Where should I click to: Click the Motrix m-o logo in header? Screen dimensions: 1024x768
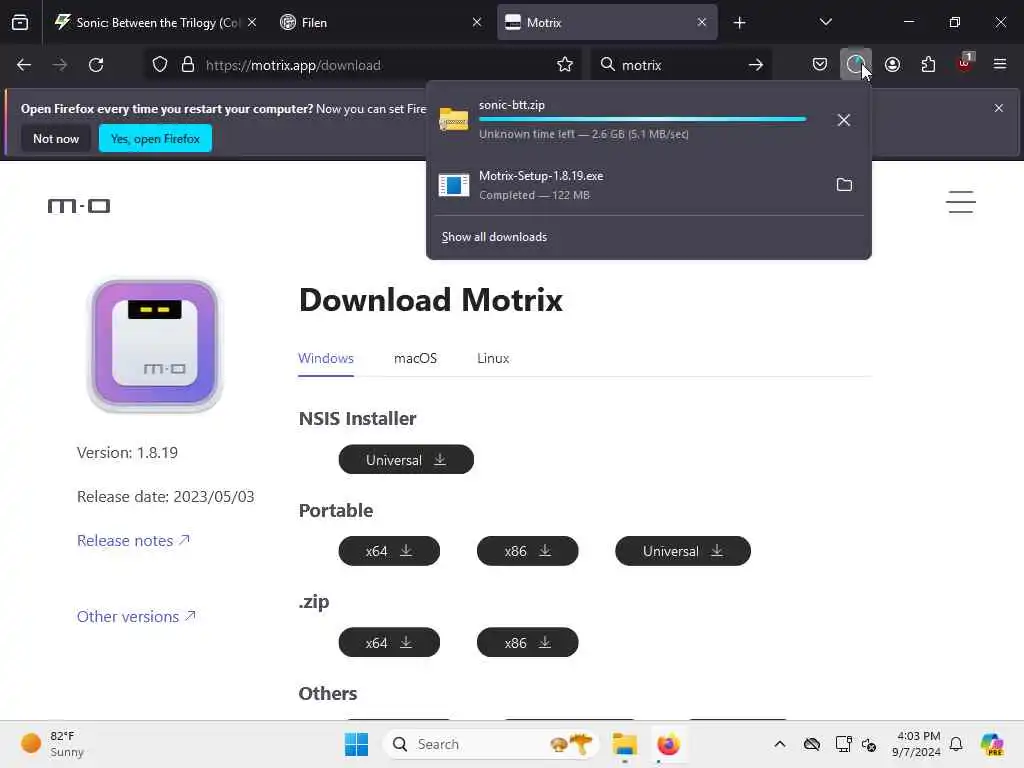[x=79, y=206]
